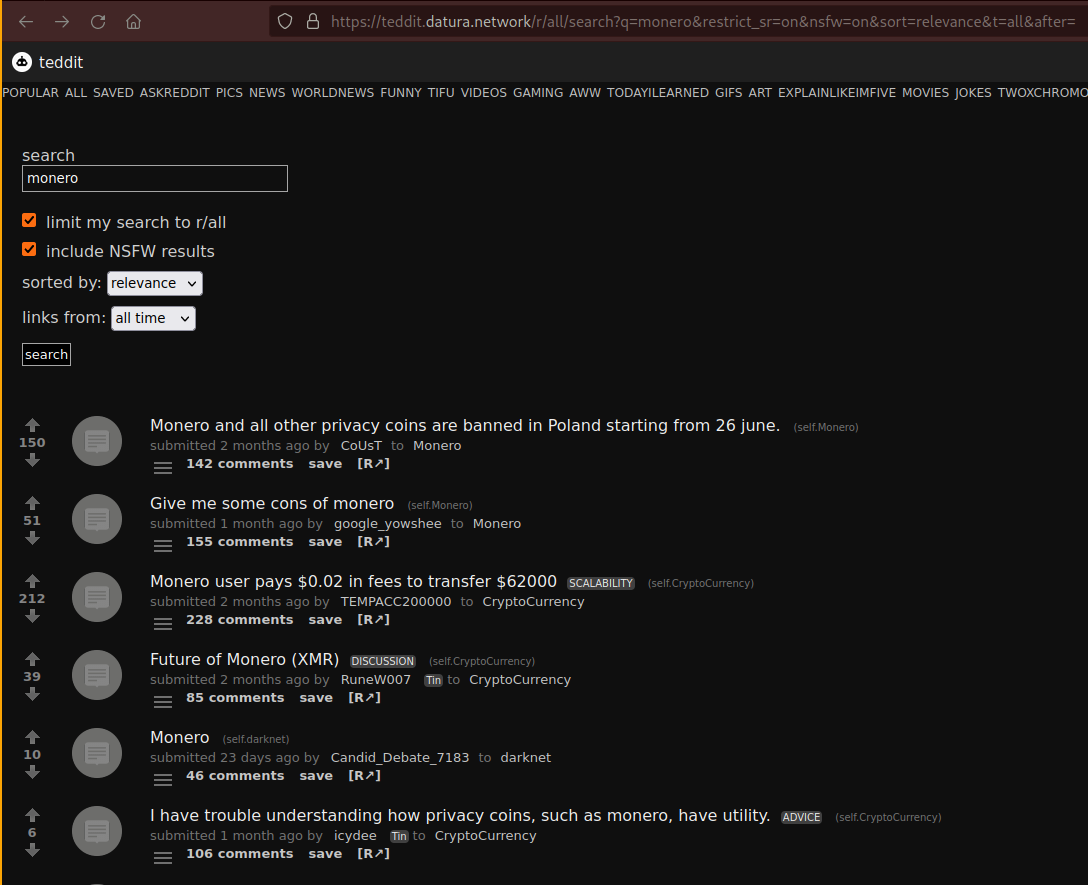Image resolution: width=1088 pixels, height=885 pixels.
Task: Open POPULAR in top navigation
Action: [31, 92]
